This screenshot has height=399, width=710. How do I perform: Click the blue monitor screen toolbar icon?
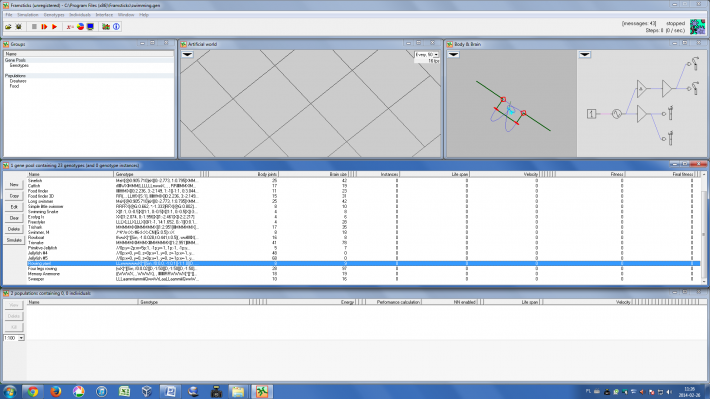pos(91,27)
